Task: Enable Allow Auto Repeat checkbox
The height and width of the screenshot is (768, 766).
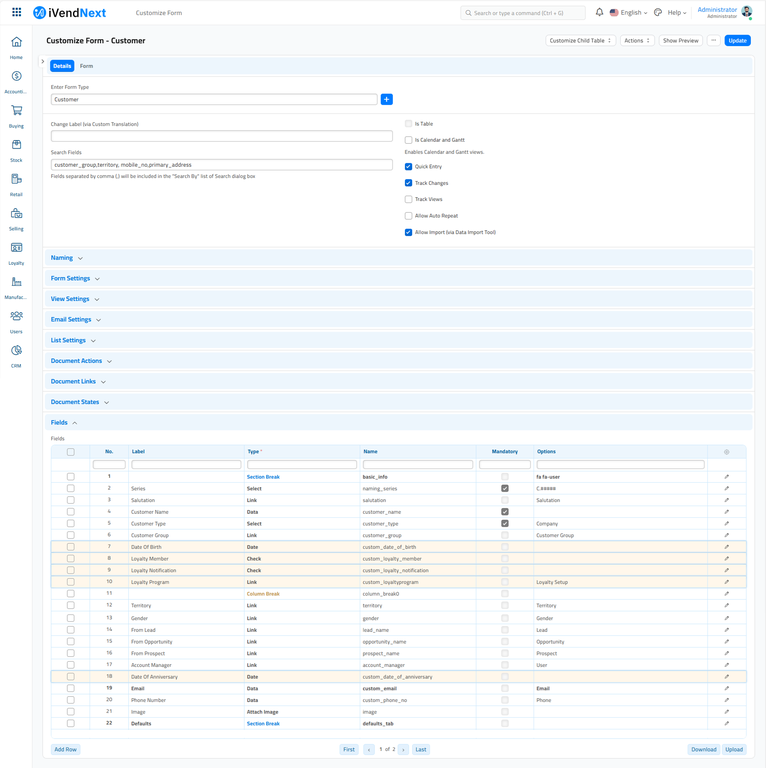Action: point(408,216)
